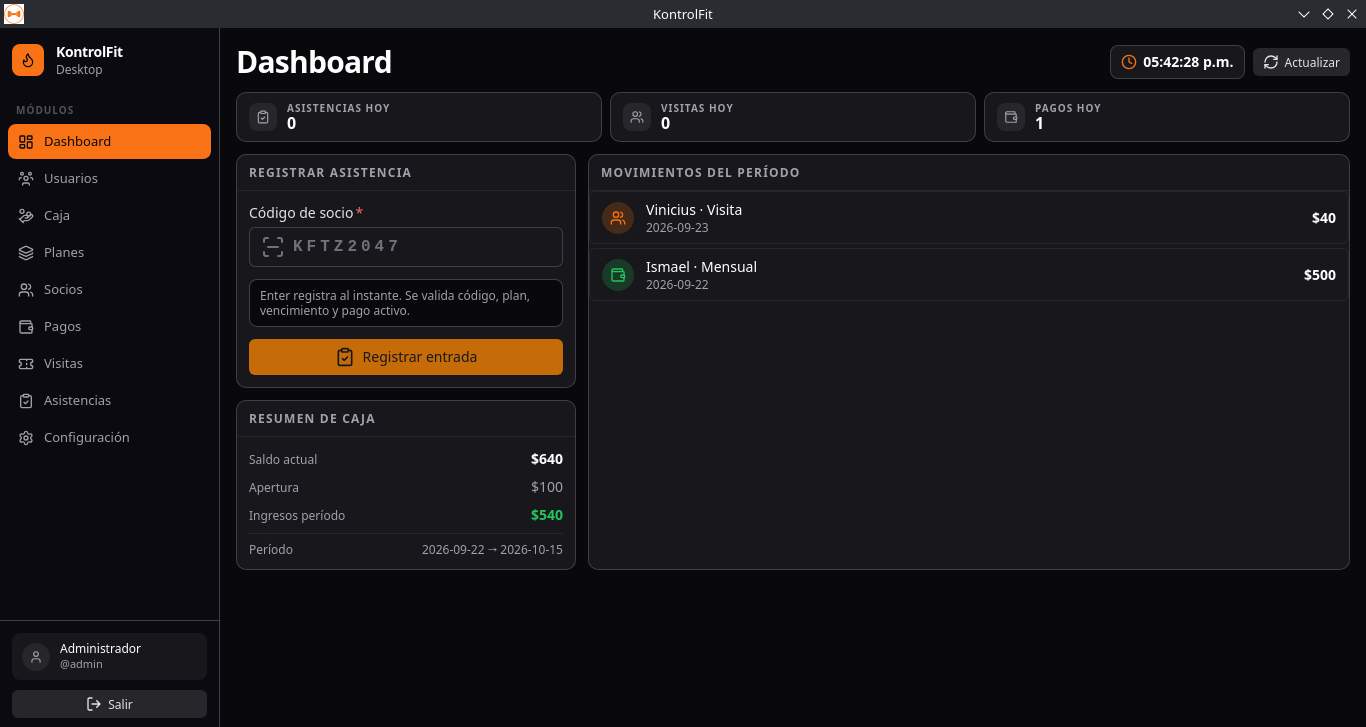Image resolution: width=1366 pixels, height=727 pixels.
Task: Click the Usuarios people icon
Action: click(26, 179)
